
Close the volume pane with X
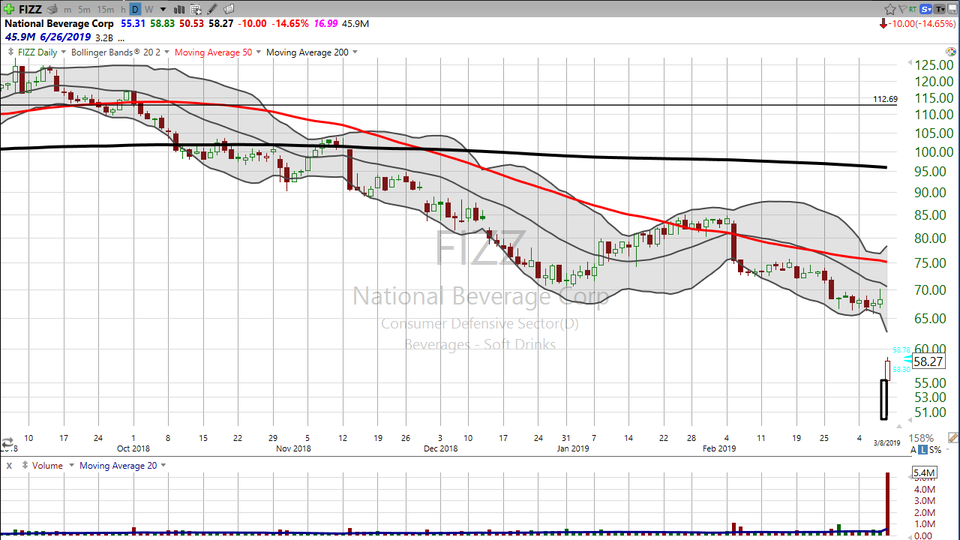click(x=9, y=466)
